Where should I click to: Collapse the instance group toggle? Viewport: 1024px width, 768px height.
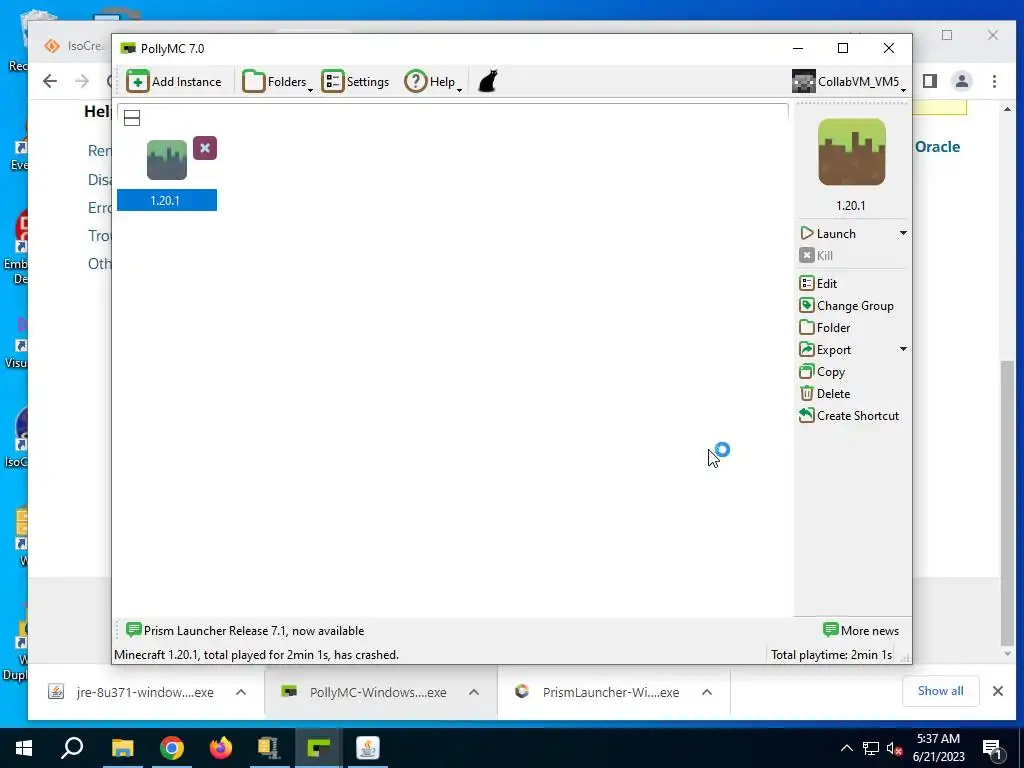click(132, 118)
